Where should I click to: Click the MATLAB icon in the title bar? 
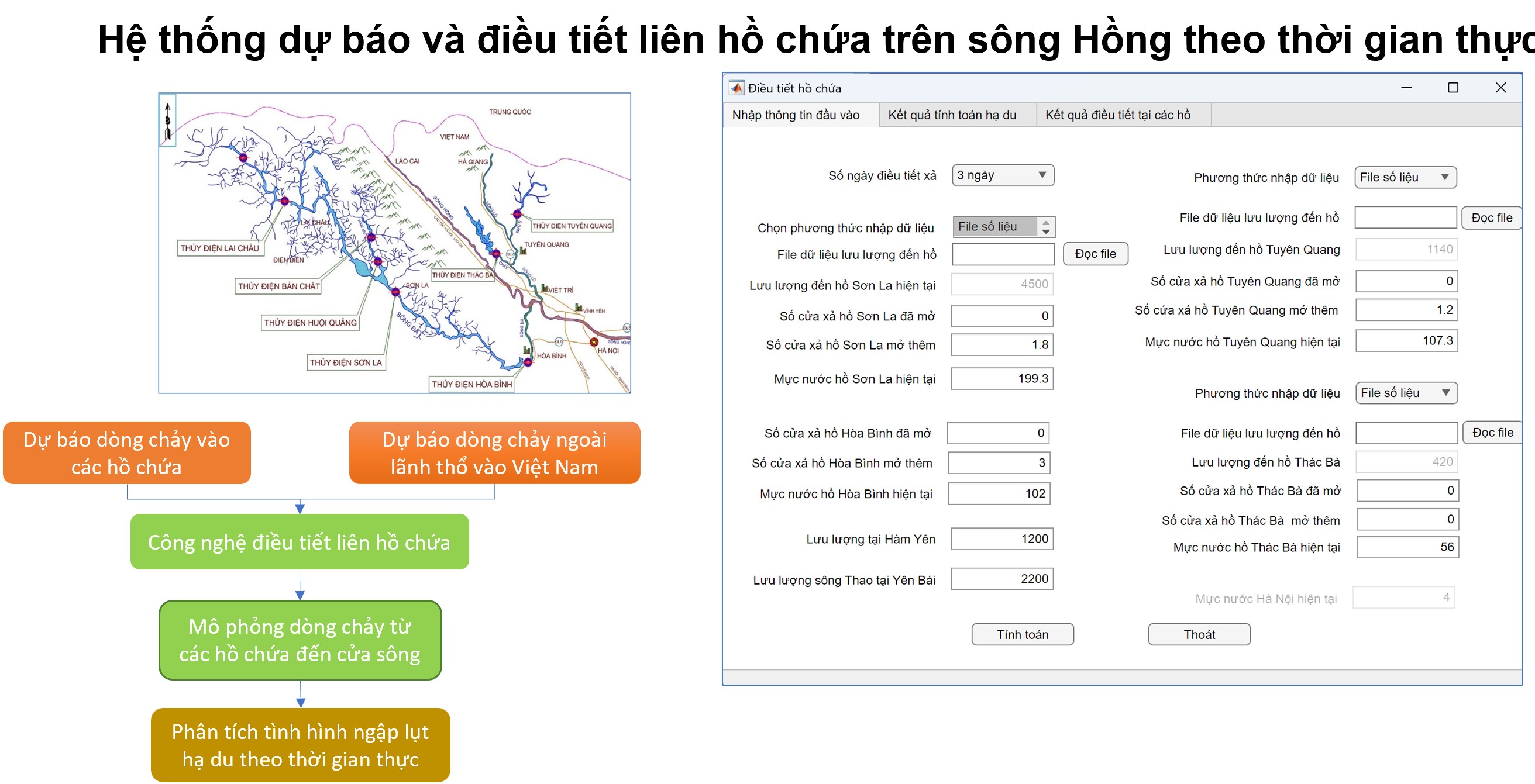[737, 88]
